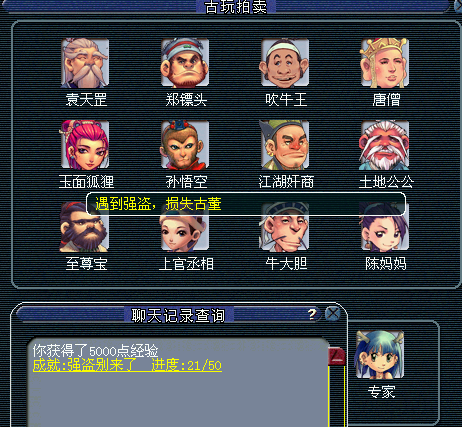Click the chat log scrollbar up arrow

(337, 356)
